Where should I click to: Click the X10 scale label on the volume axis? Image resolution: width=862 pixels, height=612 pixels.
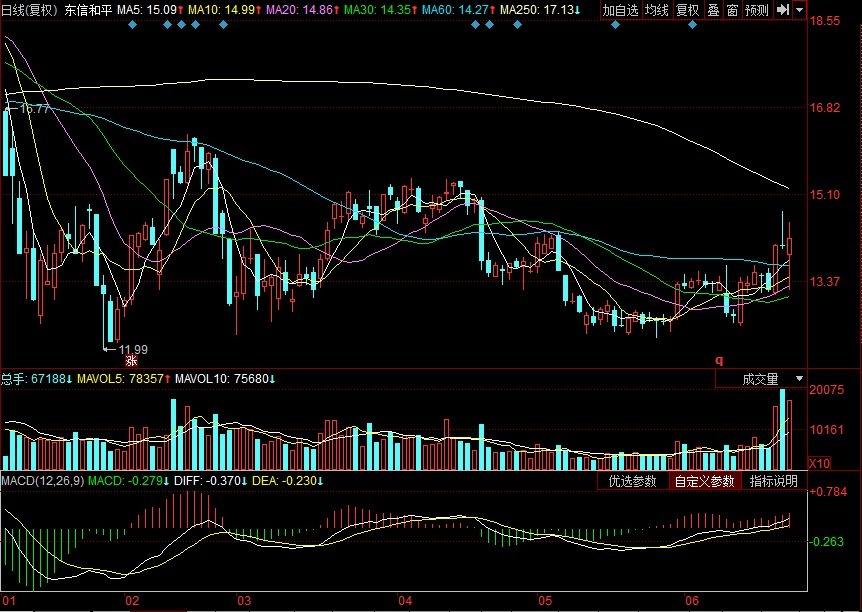click(x=819, y=463)
